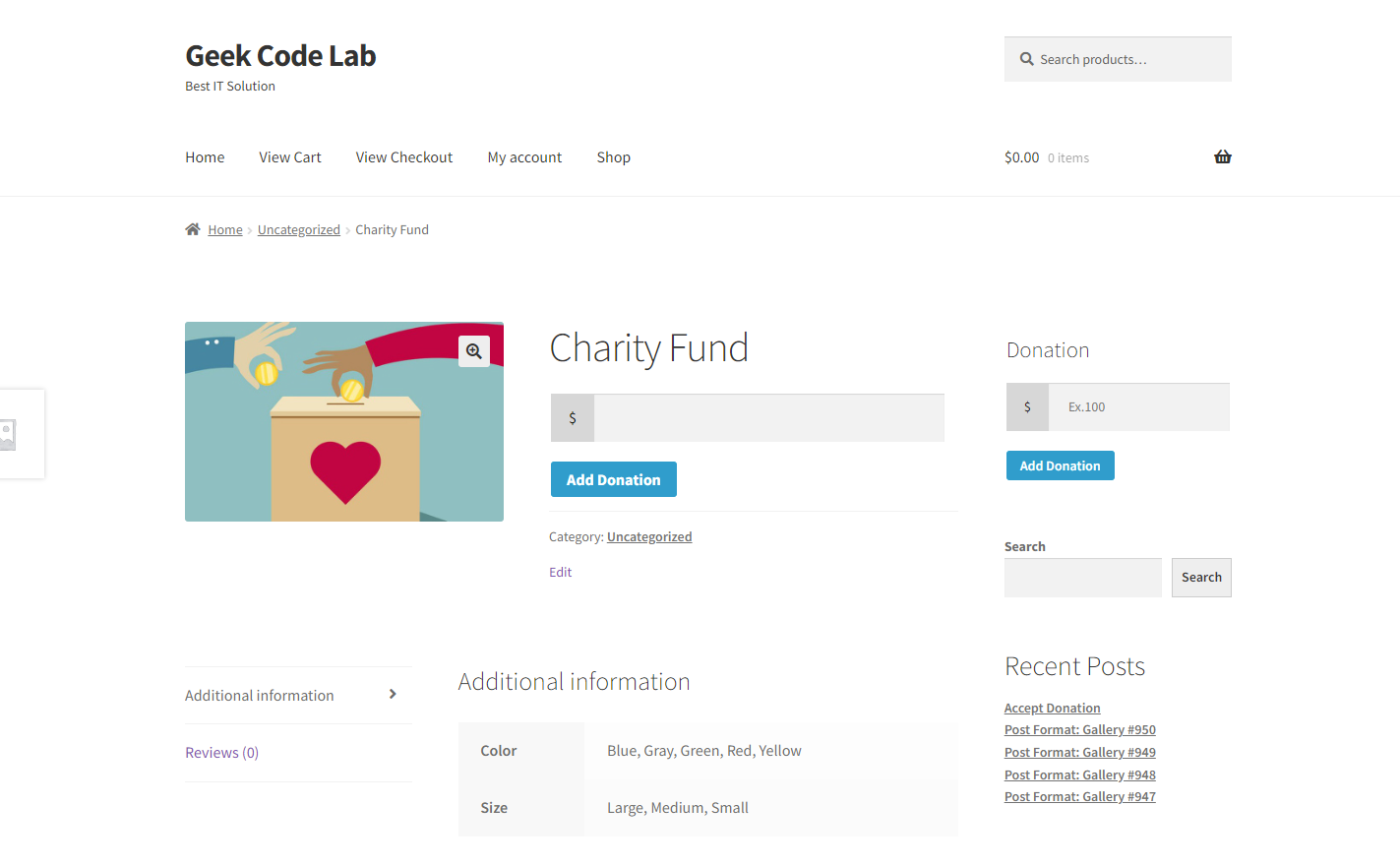The height and width of the screenshot is (867, 1400).
Task: Click the image placeholder icon at left edge
Action: pos(8,435)
